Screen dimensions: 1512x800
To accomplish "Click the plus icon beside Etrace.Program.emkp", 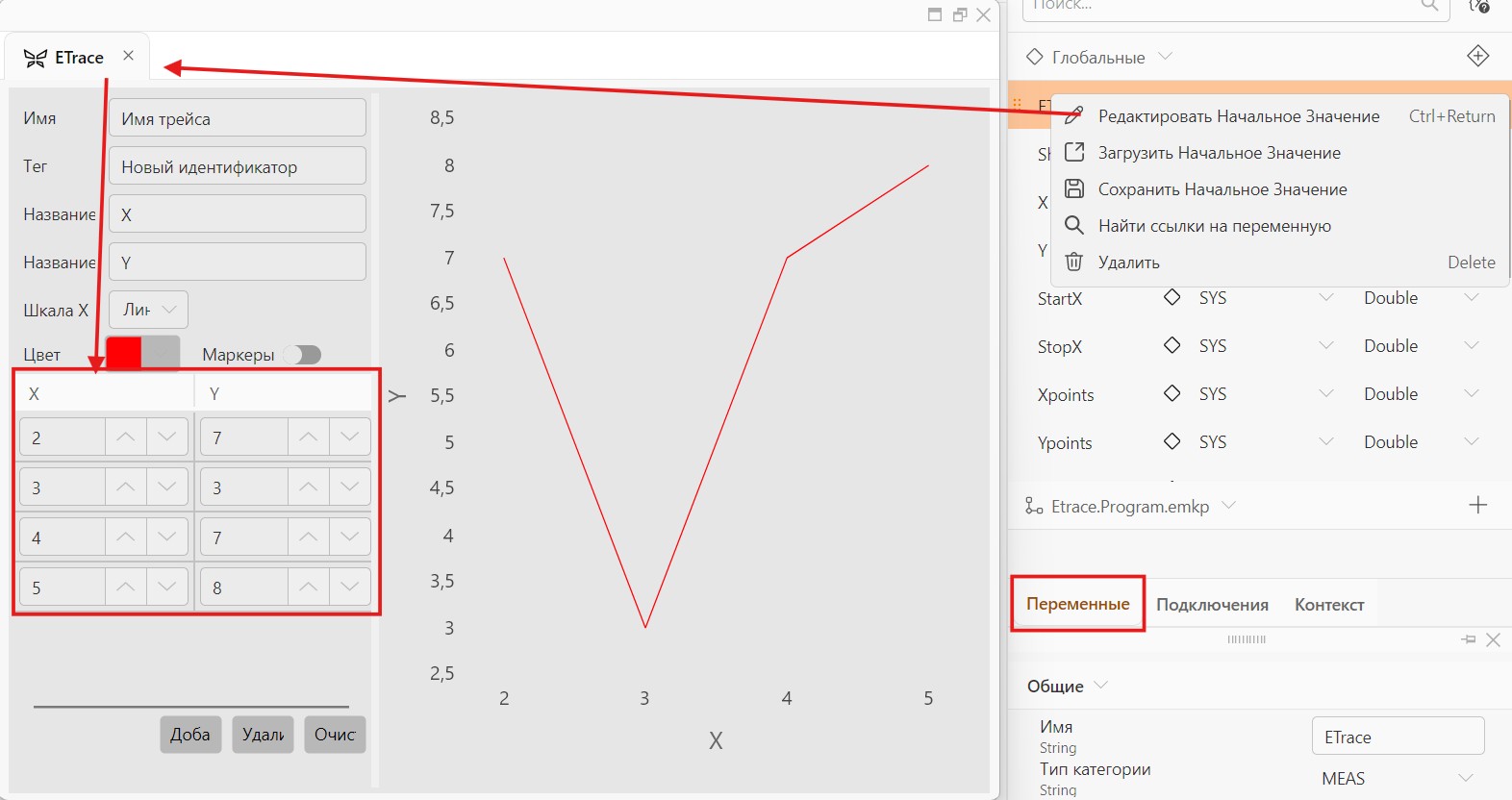I will pyautogui.click(x=1478, y=505).
